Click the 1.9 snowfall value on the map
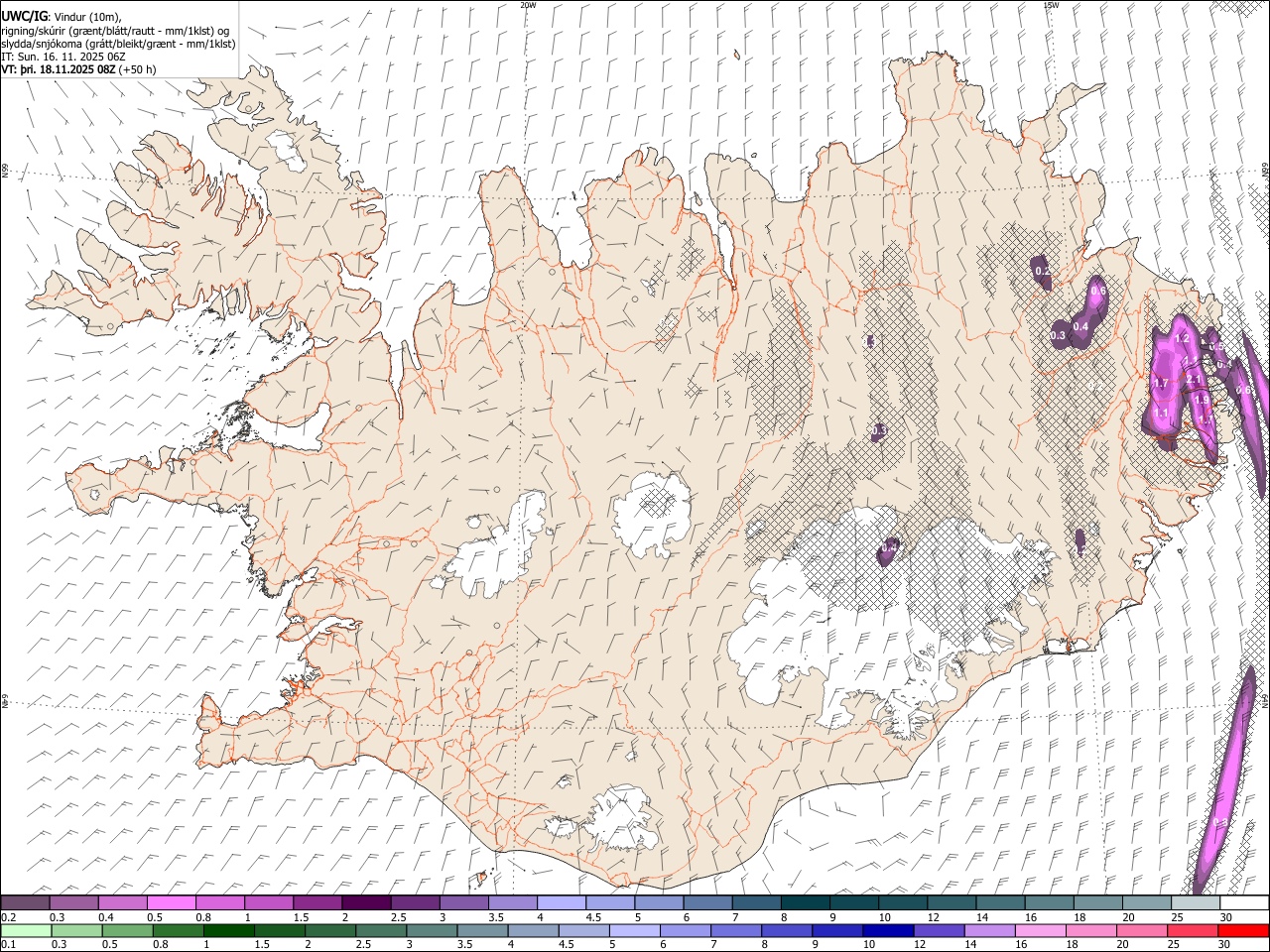The height and width of the screenshot is (952, 1270). coord(1202,400)
